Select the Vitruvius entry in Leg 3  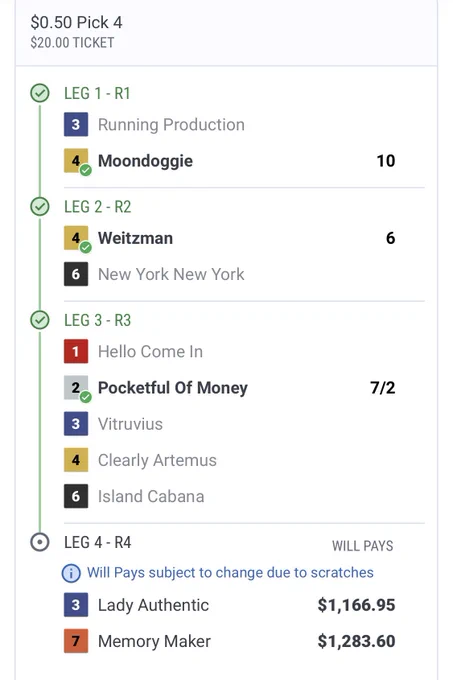(130, 424)
